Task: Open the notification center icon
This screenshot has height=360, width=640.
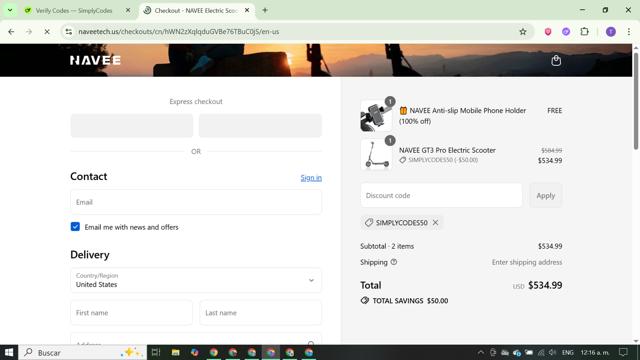Action: click(623, 352)
